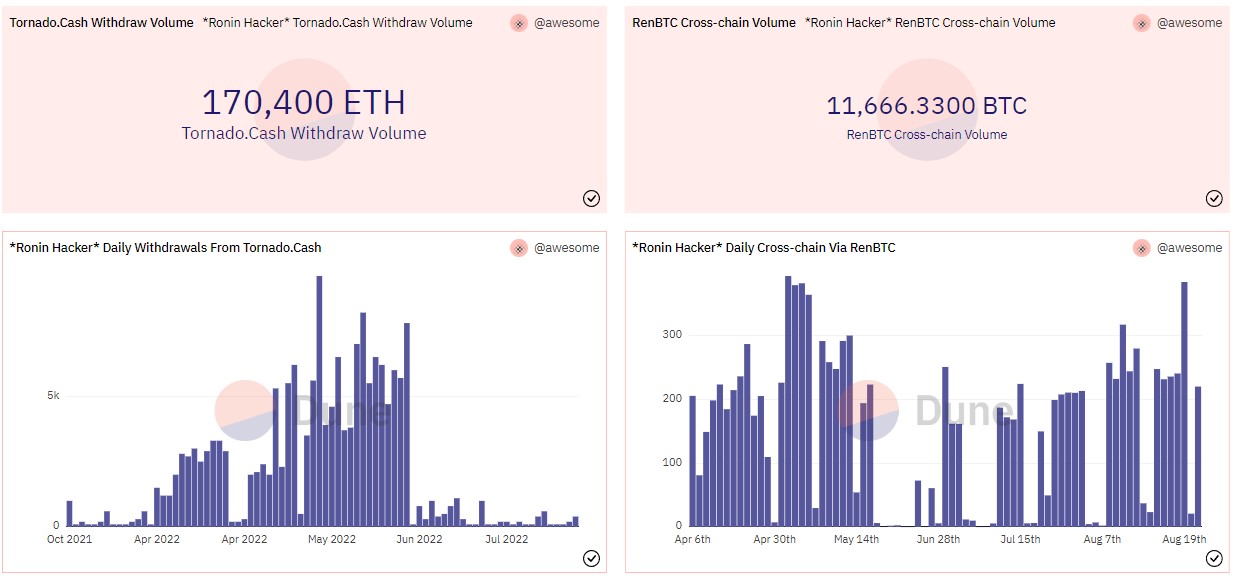Click @awesome avatar icon on RenBTC counter panel
Viewport: 1234px width, 577px height.
1141,22
